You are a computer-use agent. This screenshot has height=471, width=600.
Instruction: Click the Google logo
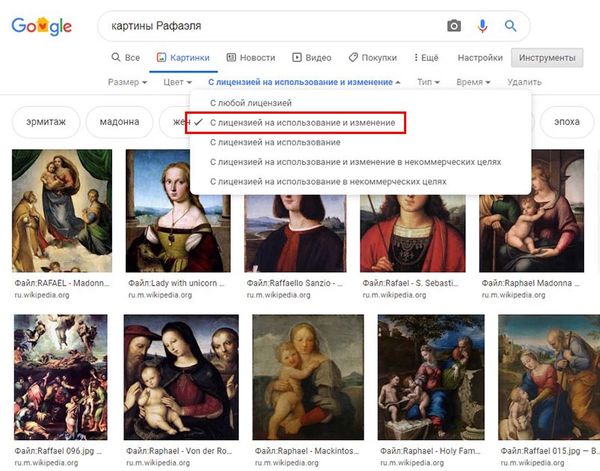click(41, 26)
